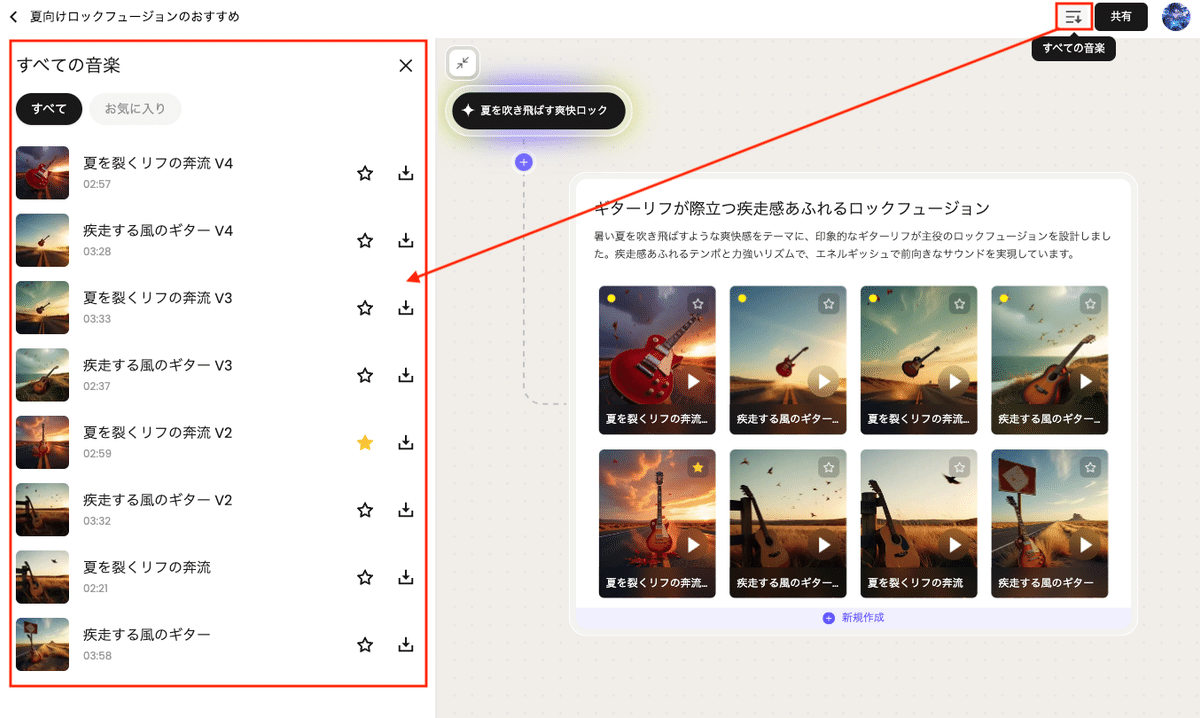Click the back arrow beside the project title
This screenshot has width=1200, height=718.
(x=14, y=17)
